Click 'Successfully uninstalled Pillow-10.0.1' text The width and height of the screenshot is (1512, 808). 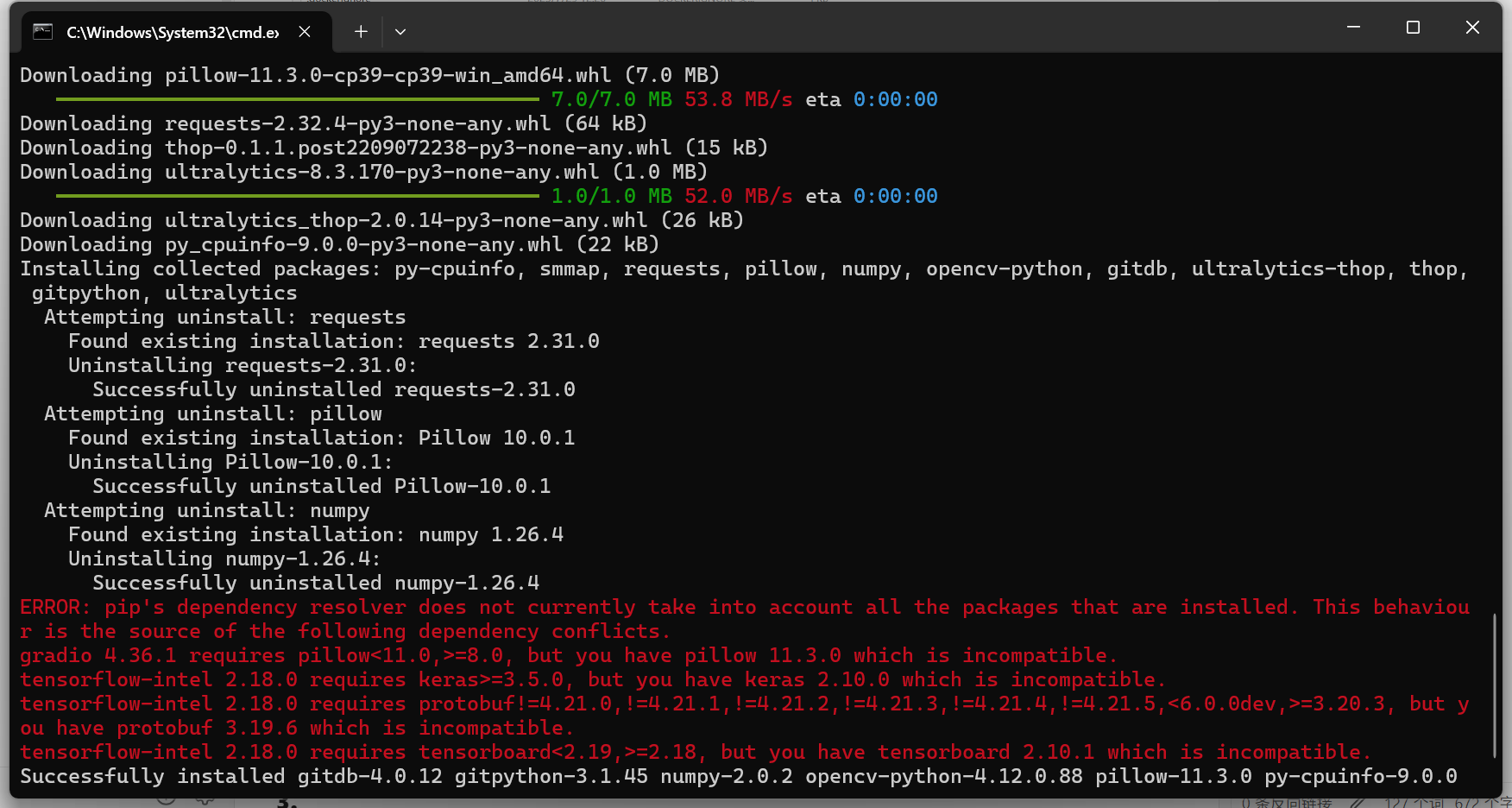click(322, 486)
